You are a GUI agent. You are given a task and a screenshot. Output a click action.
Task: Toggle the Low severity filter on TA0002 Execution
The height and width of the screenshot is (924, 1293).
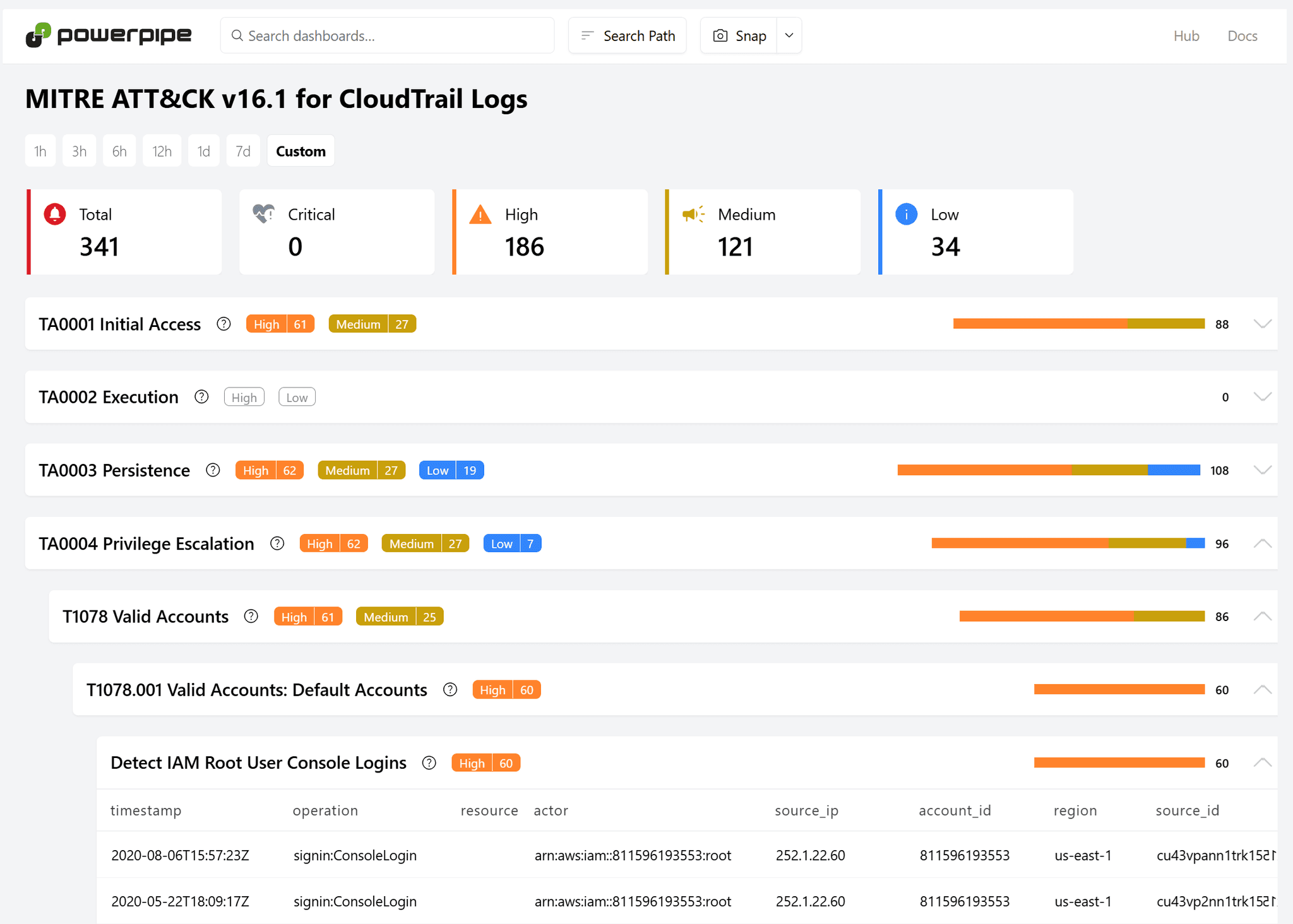point(296,396)
